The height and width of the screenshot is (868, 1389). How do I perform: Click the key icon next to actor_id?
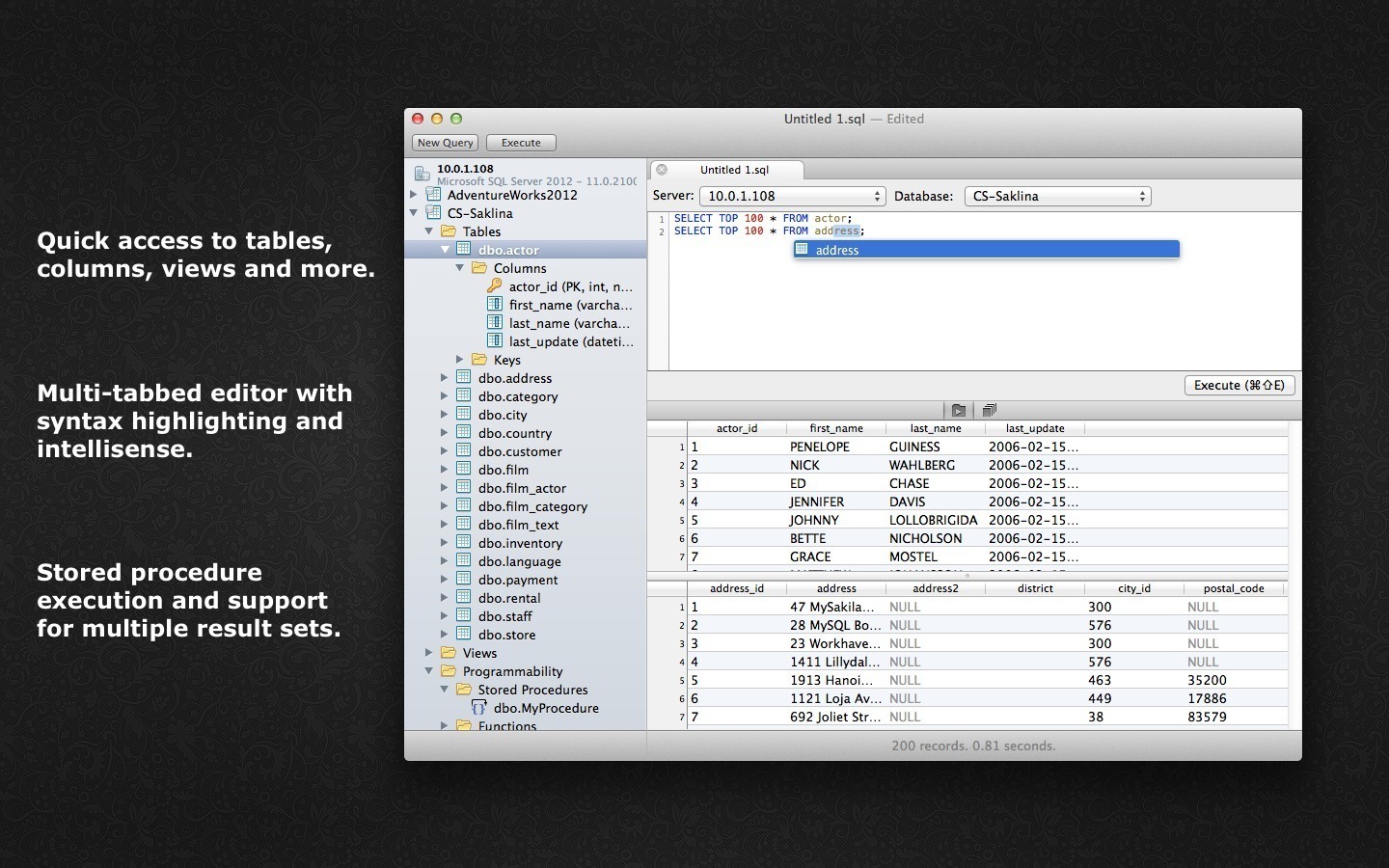point(495,286)
